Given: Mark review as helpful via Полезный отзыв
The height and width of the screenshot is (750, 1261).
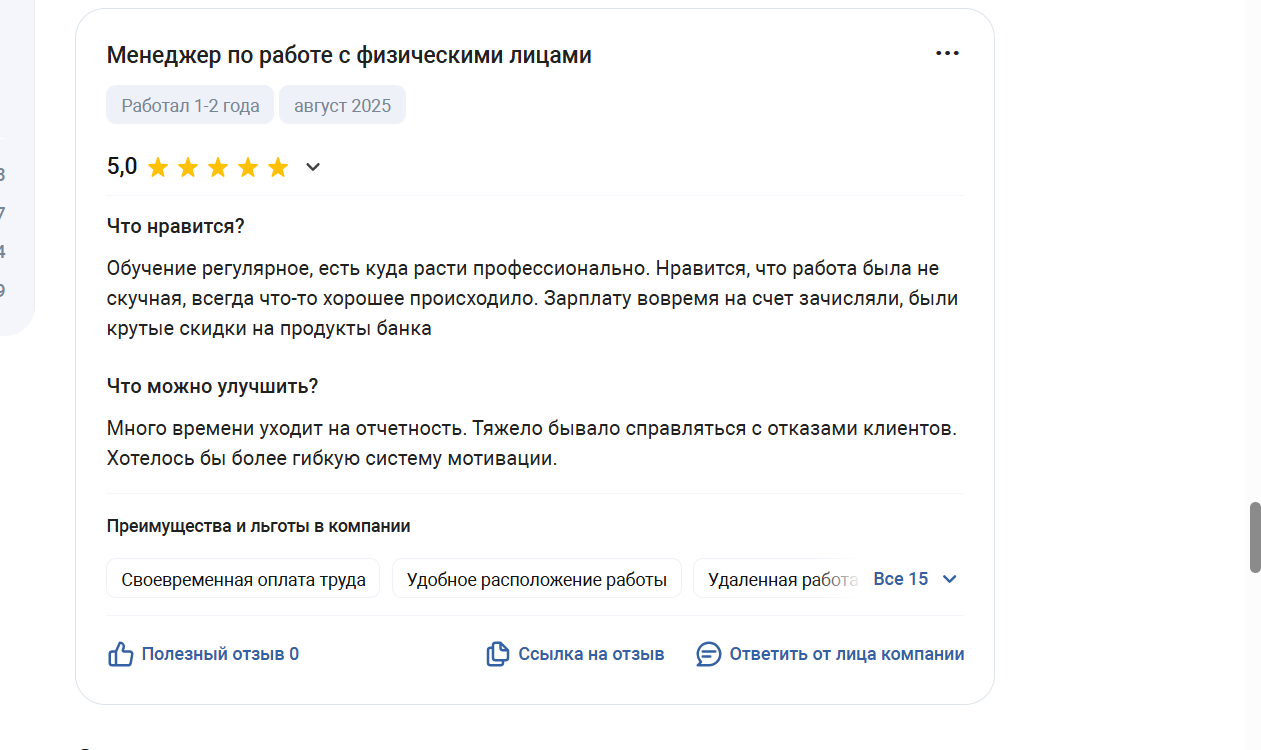Looking at the screenshot, I should point(220,654).
